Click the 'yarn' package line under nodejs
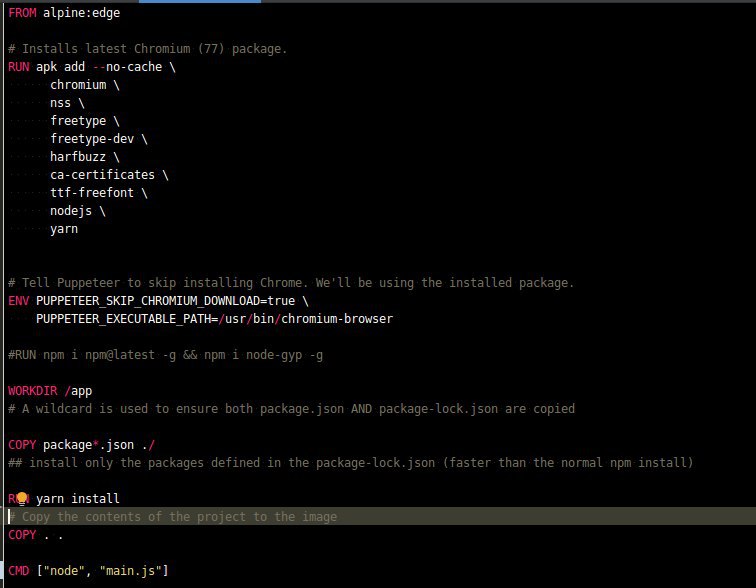Image resolution: width=756 pixels, height=588 pixels. point(64,229)
